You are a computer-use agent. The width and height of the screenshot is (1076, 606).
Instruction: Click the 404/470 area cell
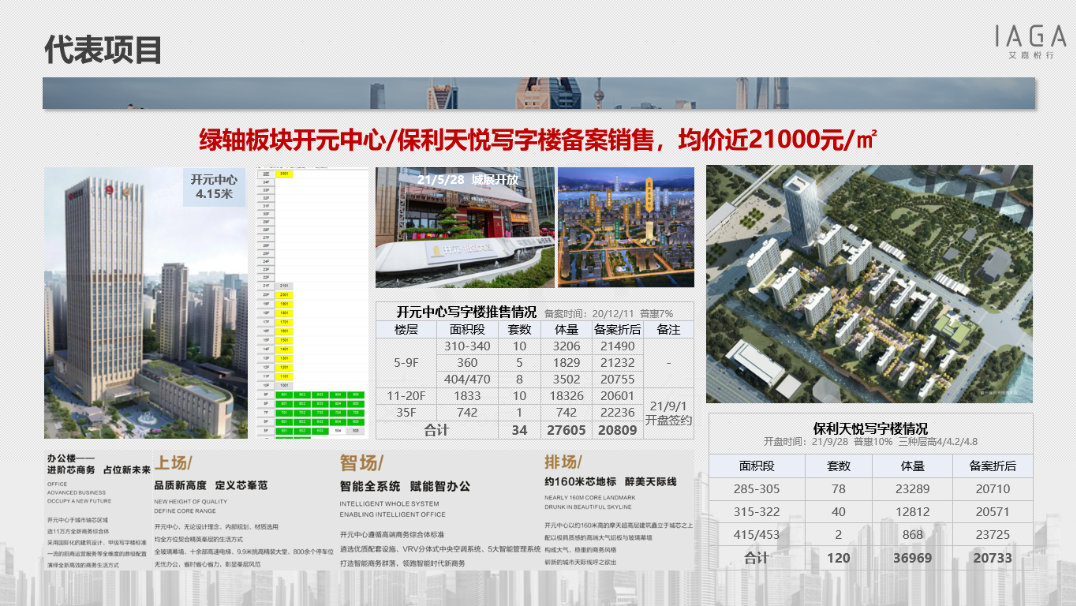467,379
